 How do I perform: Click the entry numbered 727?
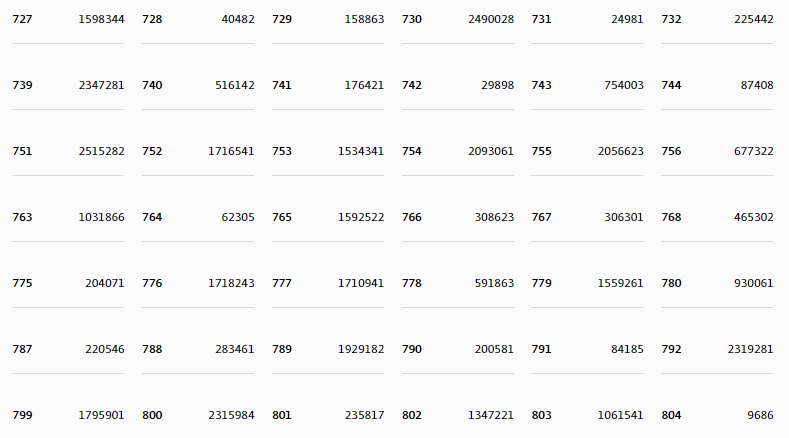pyautogui.click(x=68, y=20)
